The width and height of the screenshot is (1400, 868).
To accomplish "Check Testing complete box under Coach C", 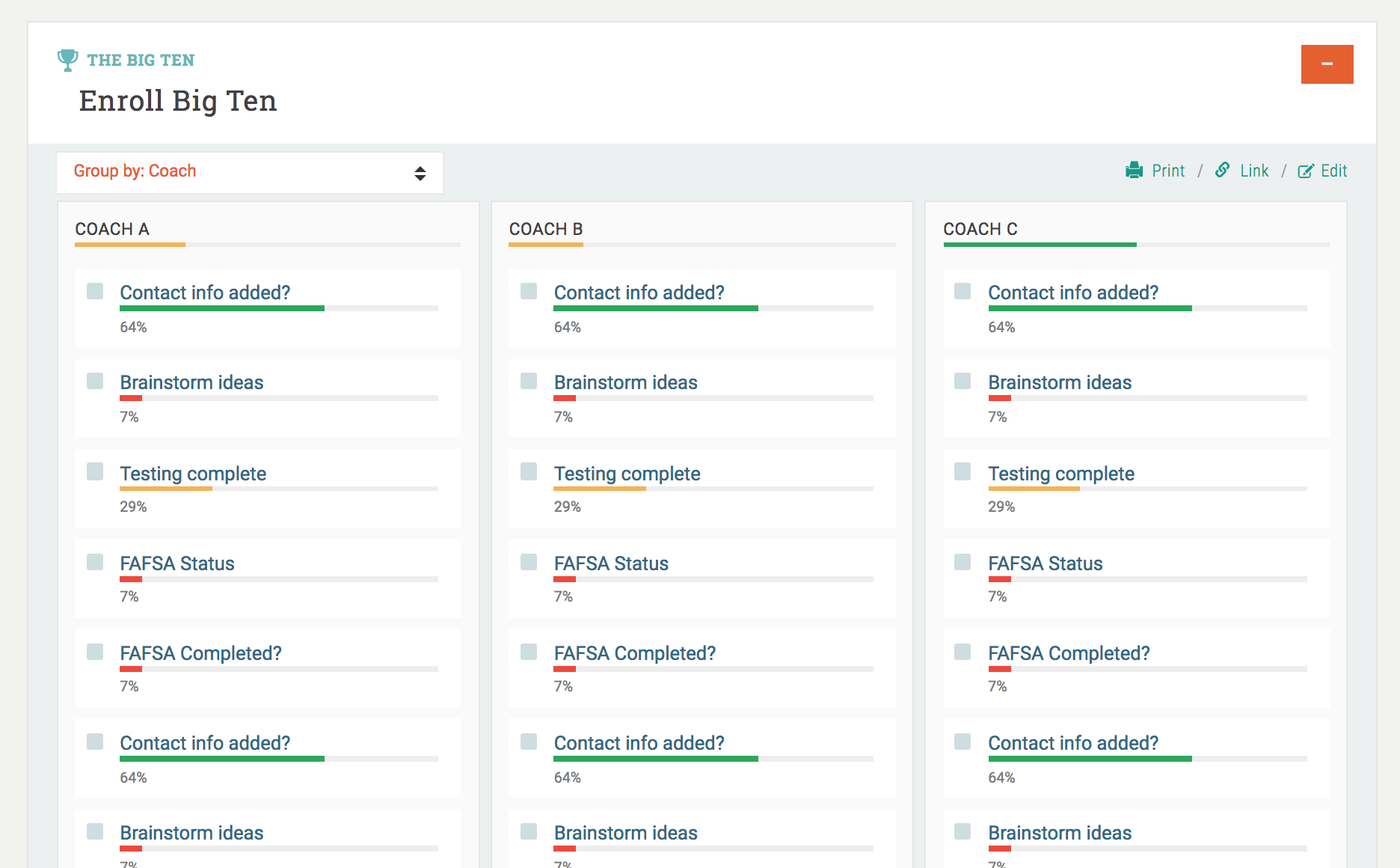I will coord(962,471).
